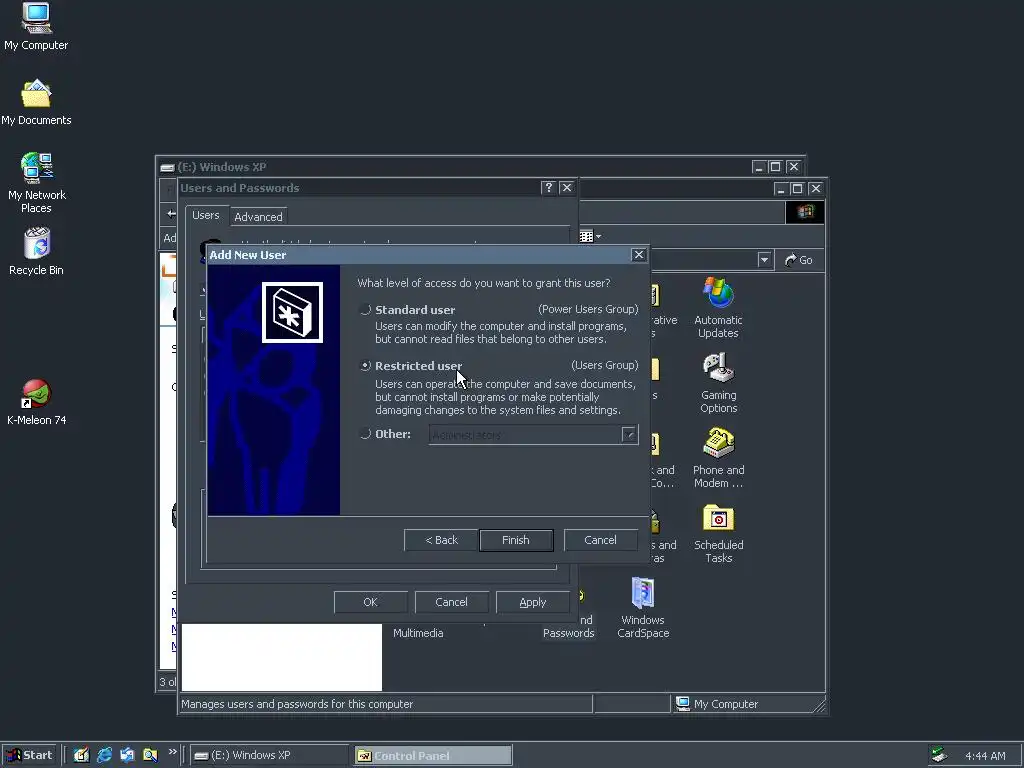Open Windows CardSpace in Control Panel
This screenshot has height=768, width=1024.
click(643, 607)
